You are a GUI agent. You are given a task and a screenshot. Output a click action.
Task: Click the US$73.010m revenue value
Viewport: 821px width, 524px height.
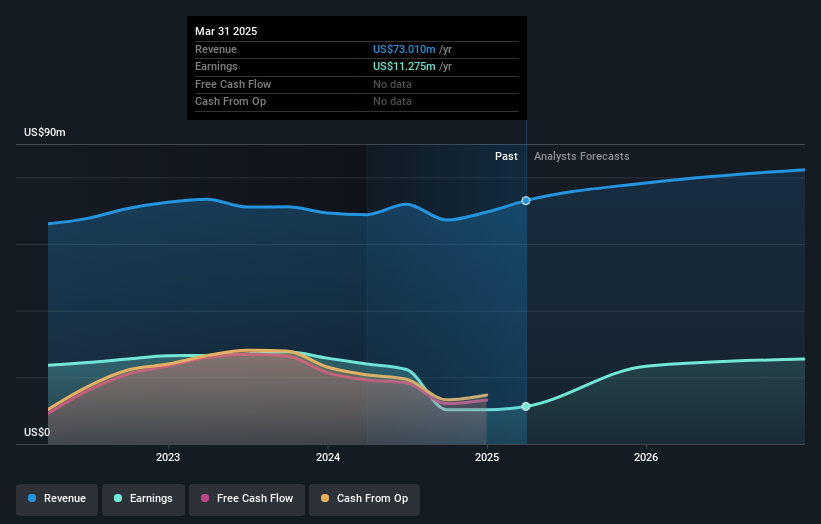point(404,49)
